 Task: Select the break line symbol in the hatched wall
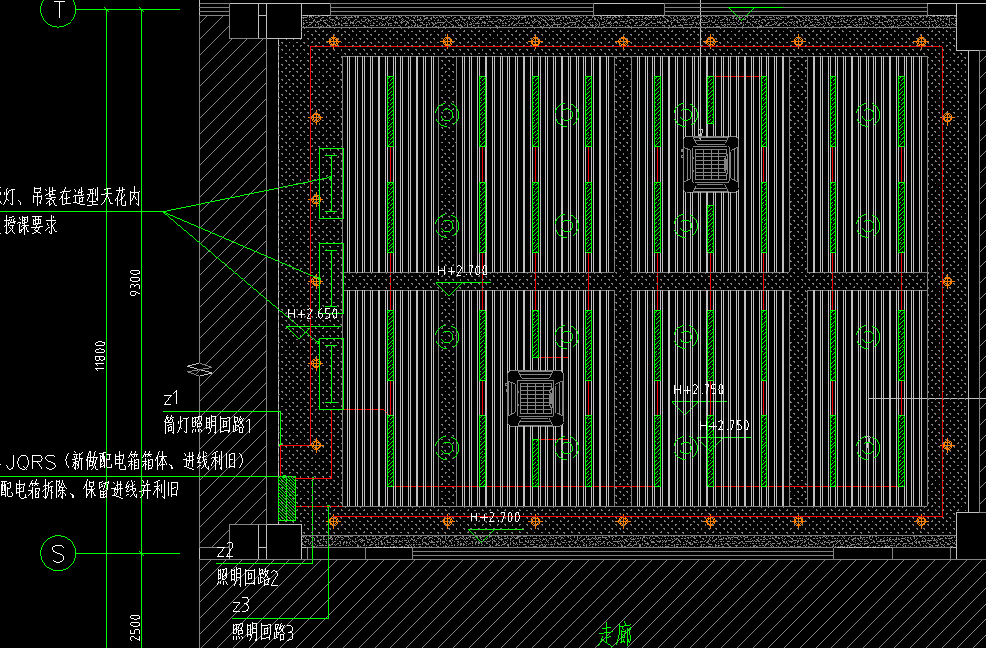pos(199,369)
